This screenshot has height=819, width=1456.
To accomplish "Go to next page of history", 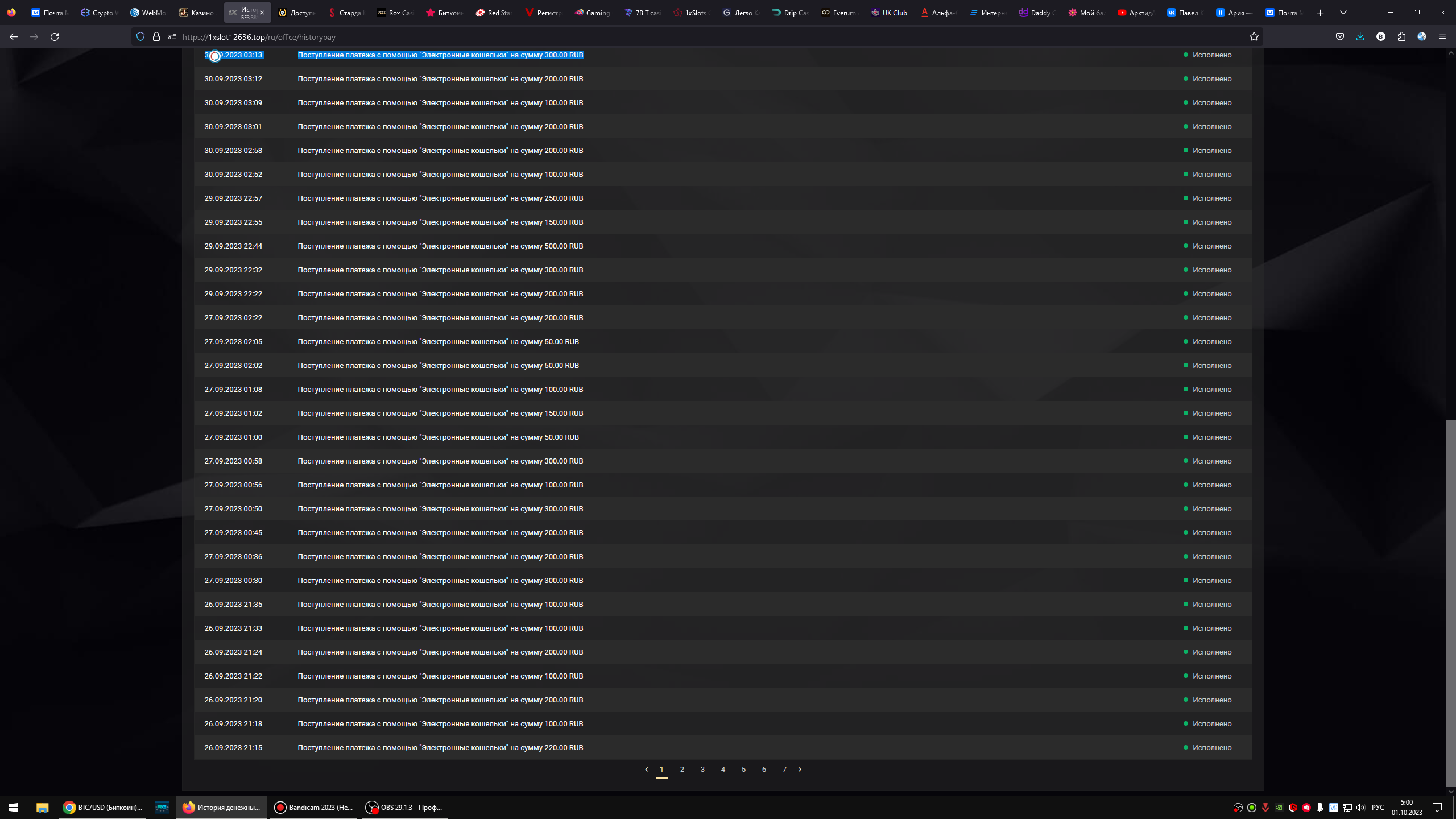I will click(x=800, y=770).
